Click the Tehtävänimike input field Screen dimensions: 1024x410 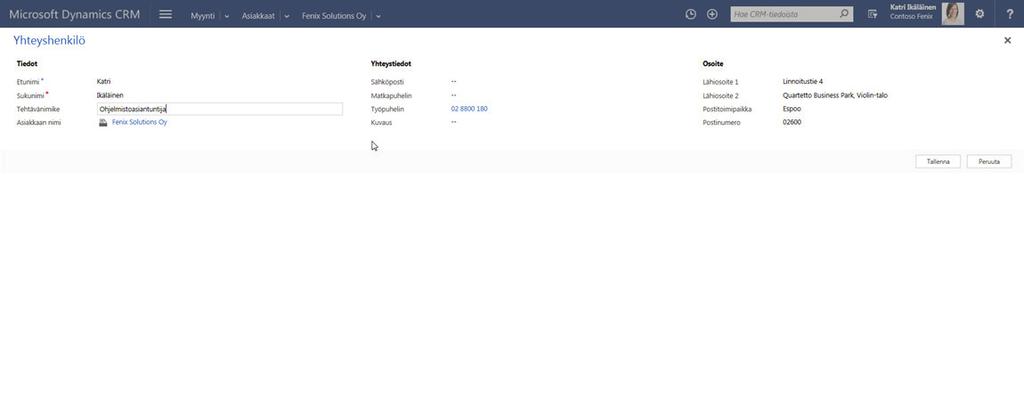point(219,109)
